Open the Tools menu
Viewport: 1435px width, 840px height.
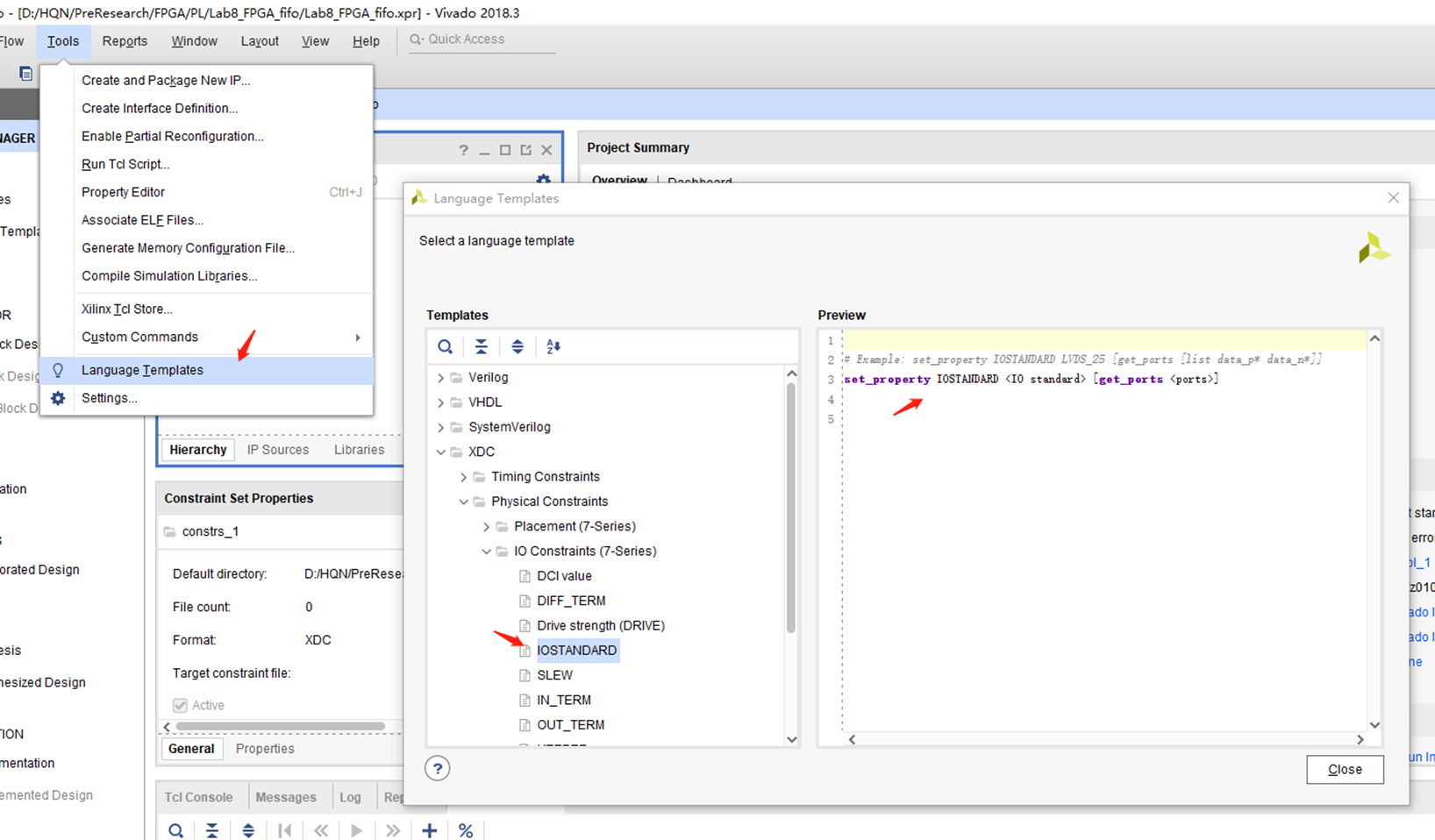(x=63, y=41)
